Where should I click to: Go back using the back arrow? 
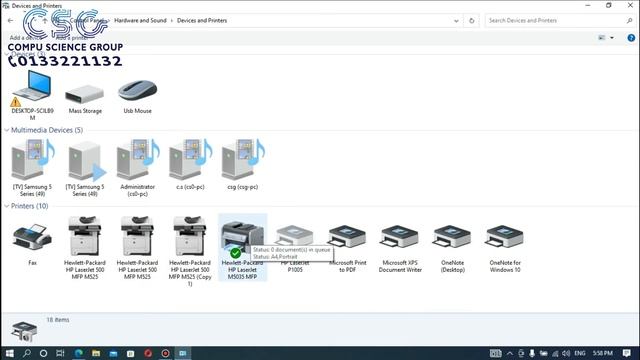(11, 20)
